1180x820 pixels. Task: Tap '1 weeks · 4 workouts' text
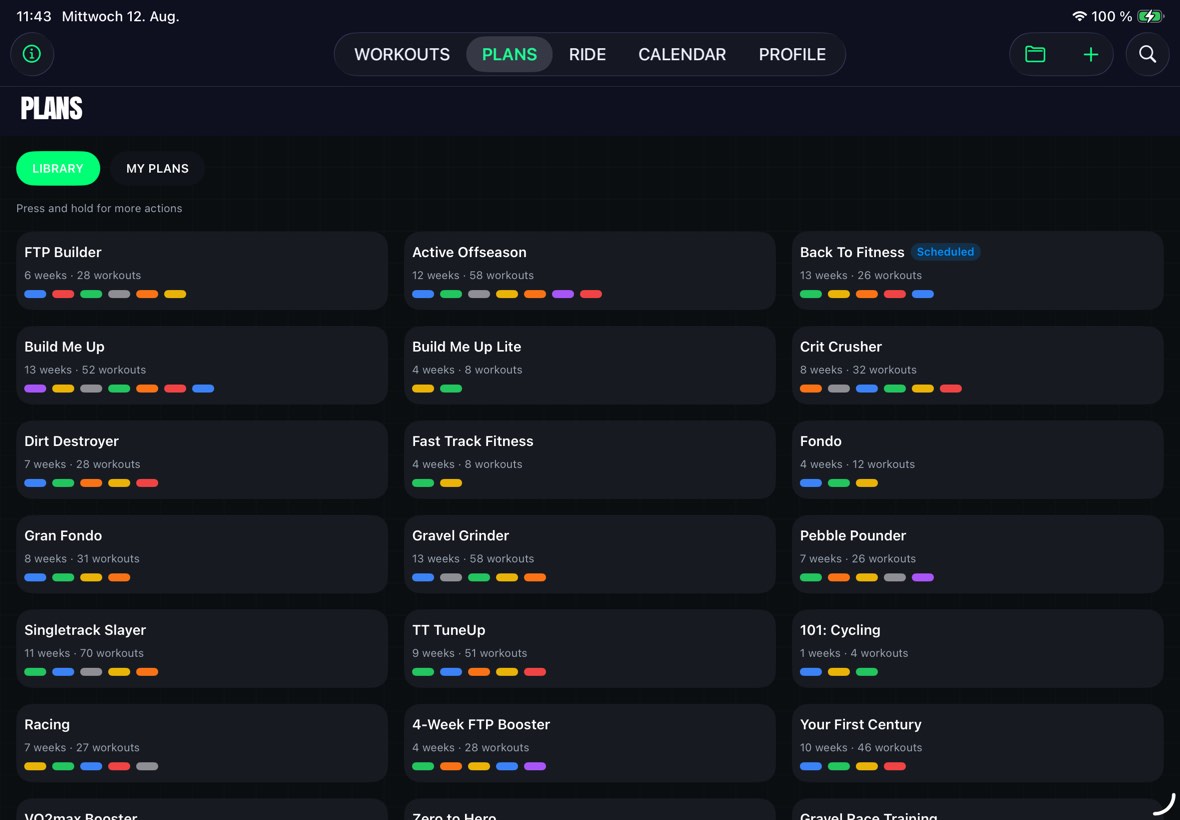coord(853,653)
